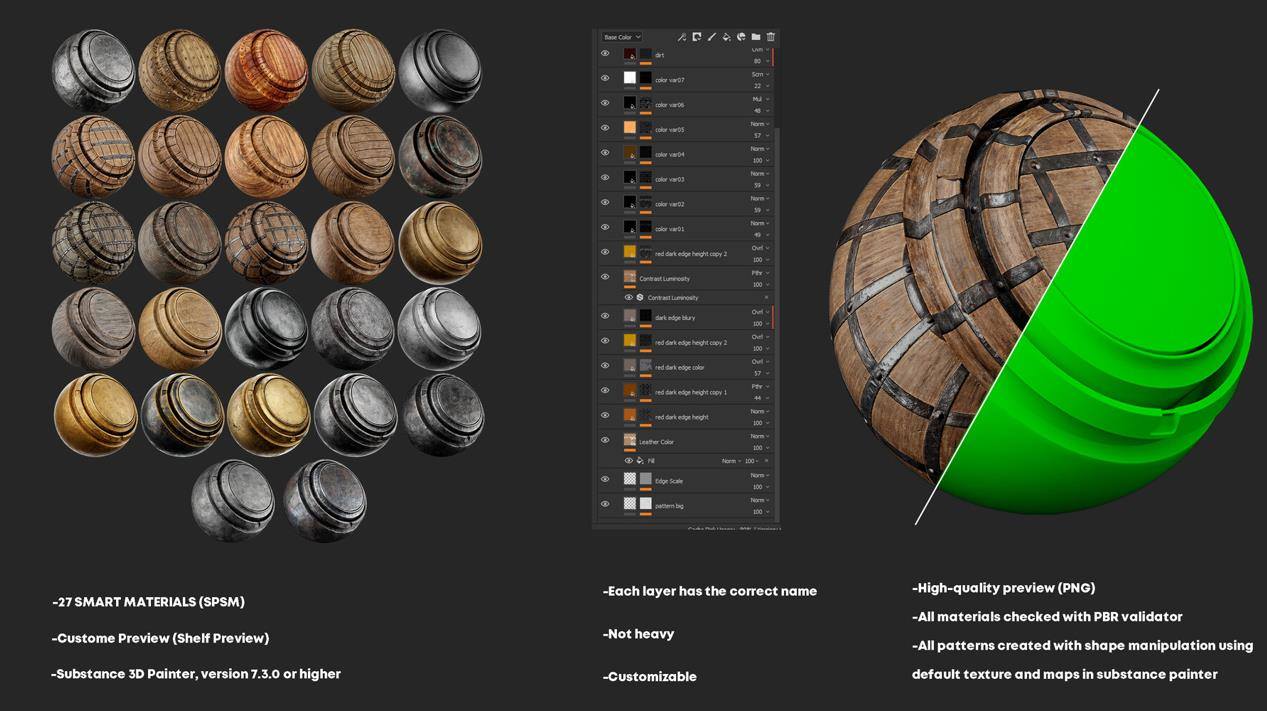Click the Add mask icon
The width and height of the screenshot is (1267, 711).
pyautogui.click(x=697, y=37)
